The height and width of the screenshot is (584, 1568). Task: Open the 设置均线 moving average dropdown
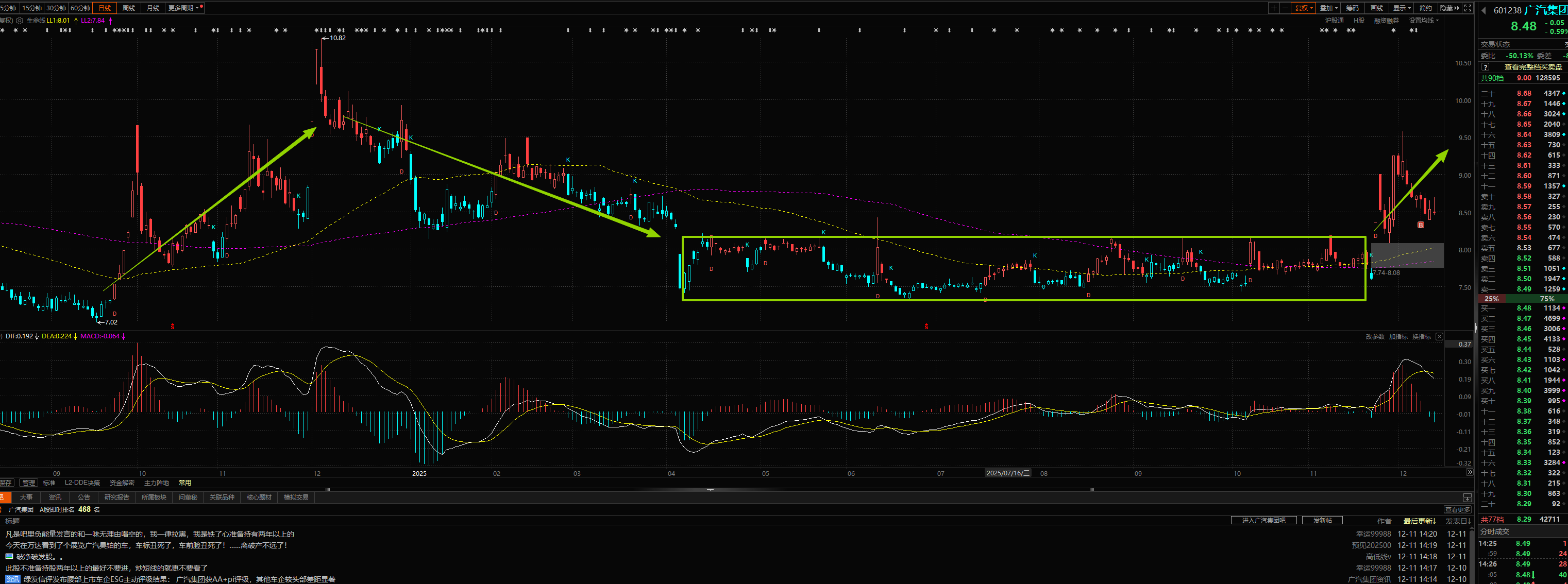click(x=1424, y=21)
